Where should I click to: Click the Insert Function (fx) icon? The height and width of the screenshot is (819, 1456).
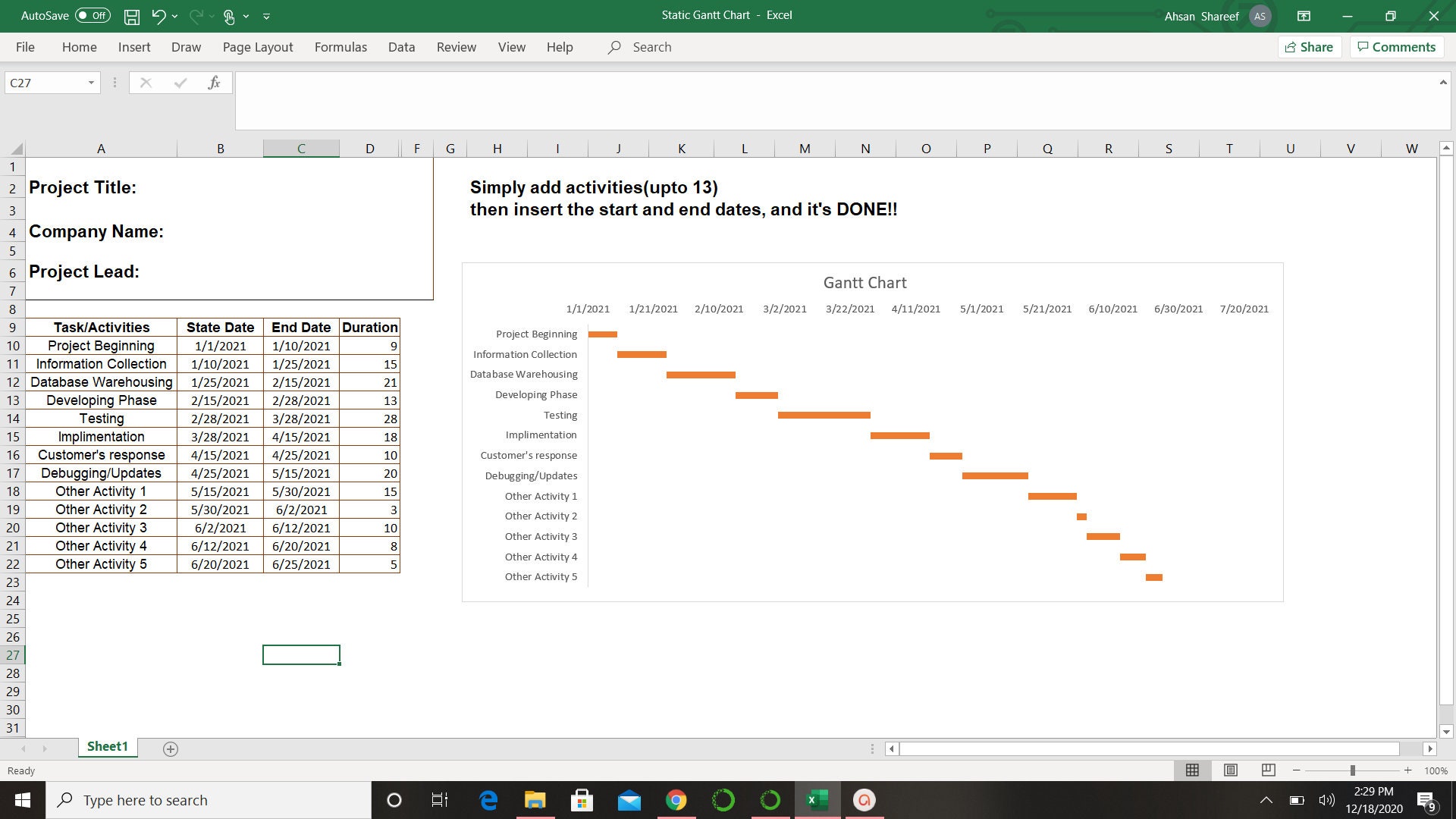(x=215, y=82)
